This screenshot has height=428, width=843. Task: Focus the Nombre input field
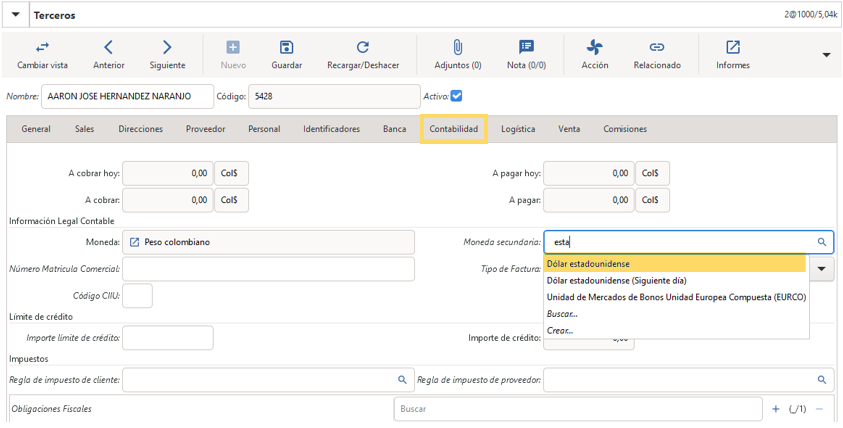tap(127, 97)
